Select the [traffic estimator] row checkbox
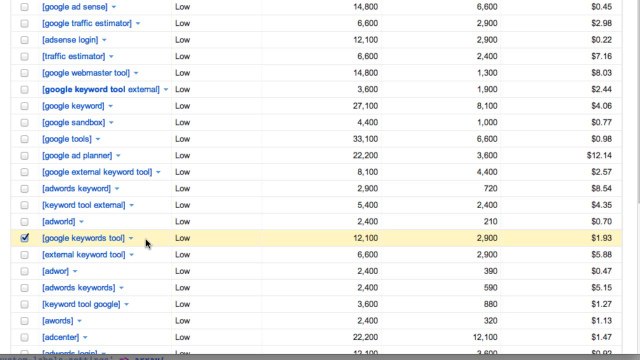 click(24, 56)
